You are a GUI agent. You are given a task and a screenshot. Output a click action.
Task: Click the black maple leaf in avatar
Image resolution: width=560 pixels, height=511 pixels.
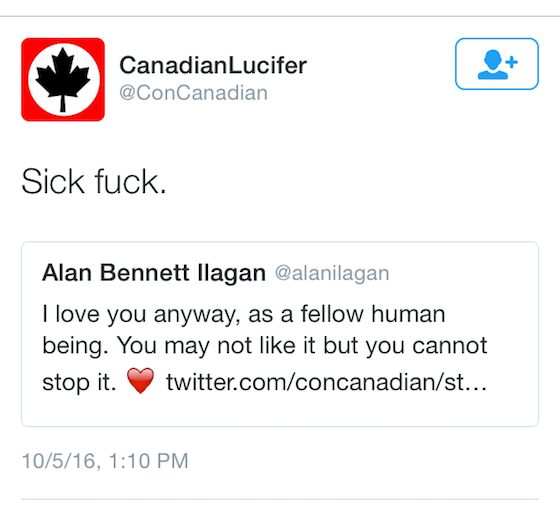63,79
